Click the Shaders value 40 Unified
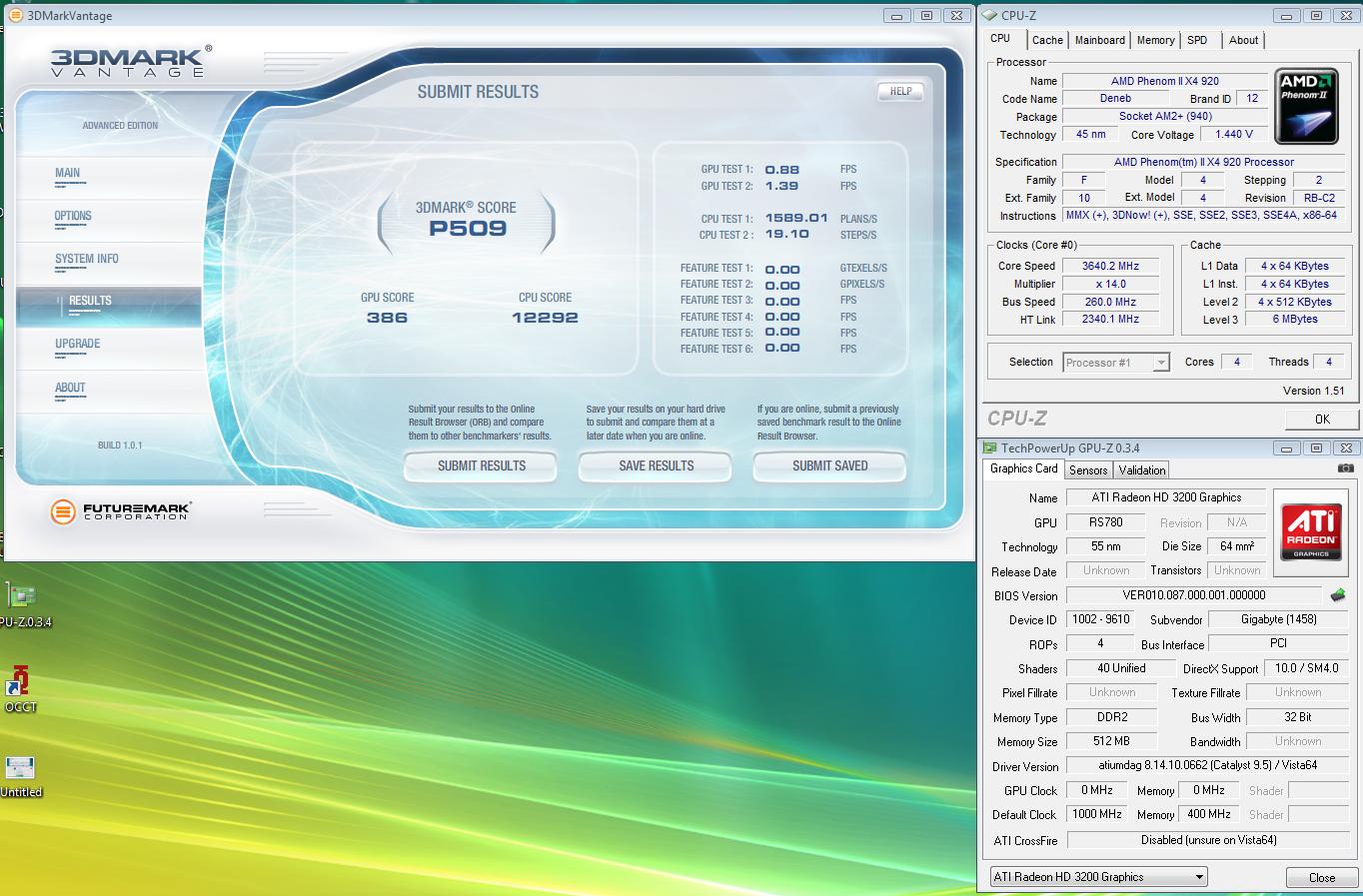The width and height of the screenshot is (1363, 896). click(1120, 668)
